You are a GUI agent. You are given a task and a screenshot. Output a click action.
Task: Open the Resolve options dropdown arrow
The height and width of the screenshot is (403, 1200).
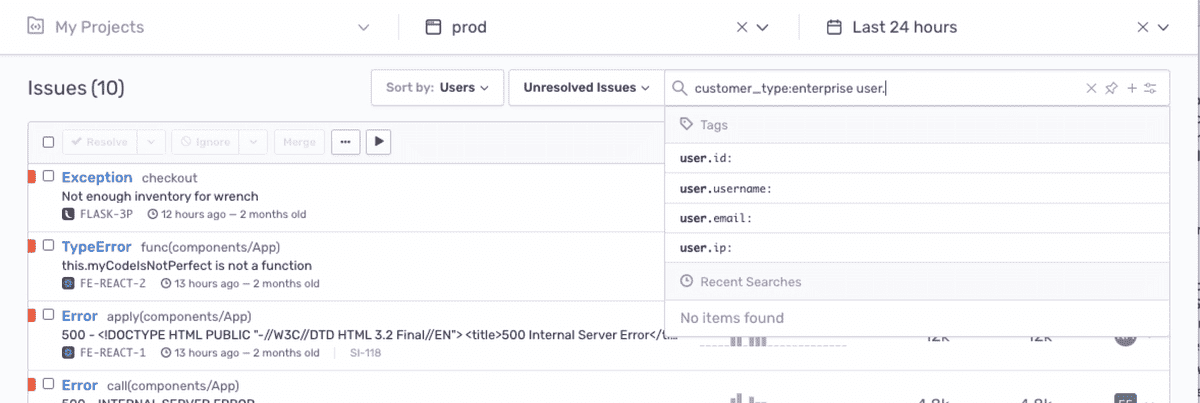click(x=150, y=142)
